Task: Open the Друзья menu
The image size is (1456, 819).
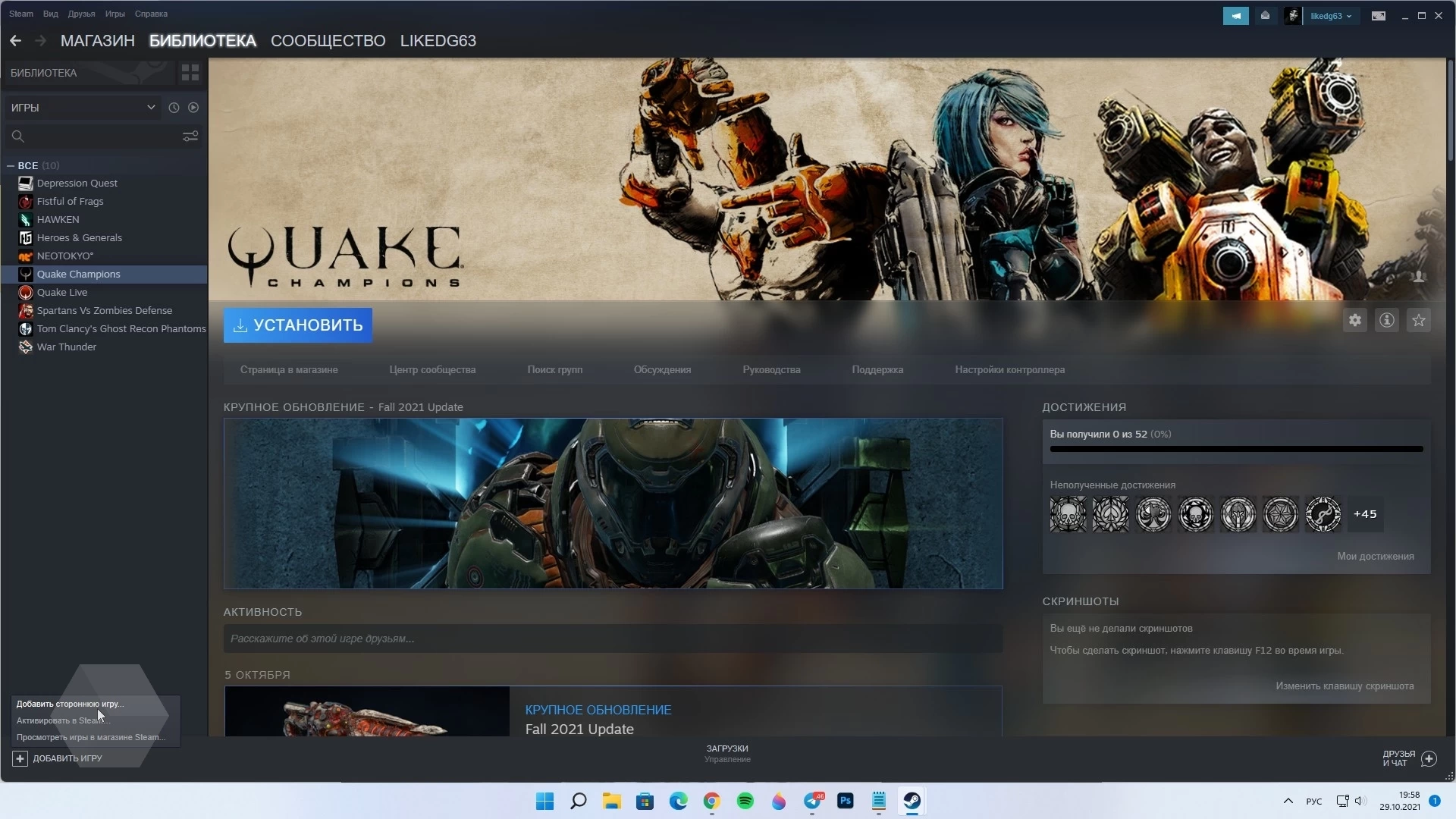Action: (81, 14)
